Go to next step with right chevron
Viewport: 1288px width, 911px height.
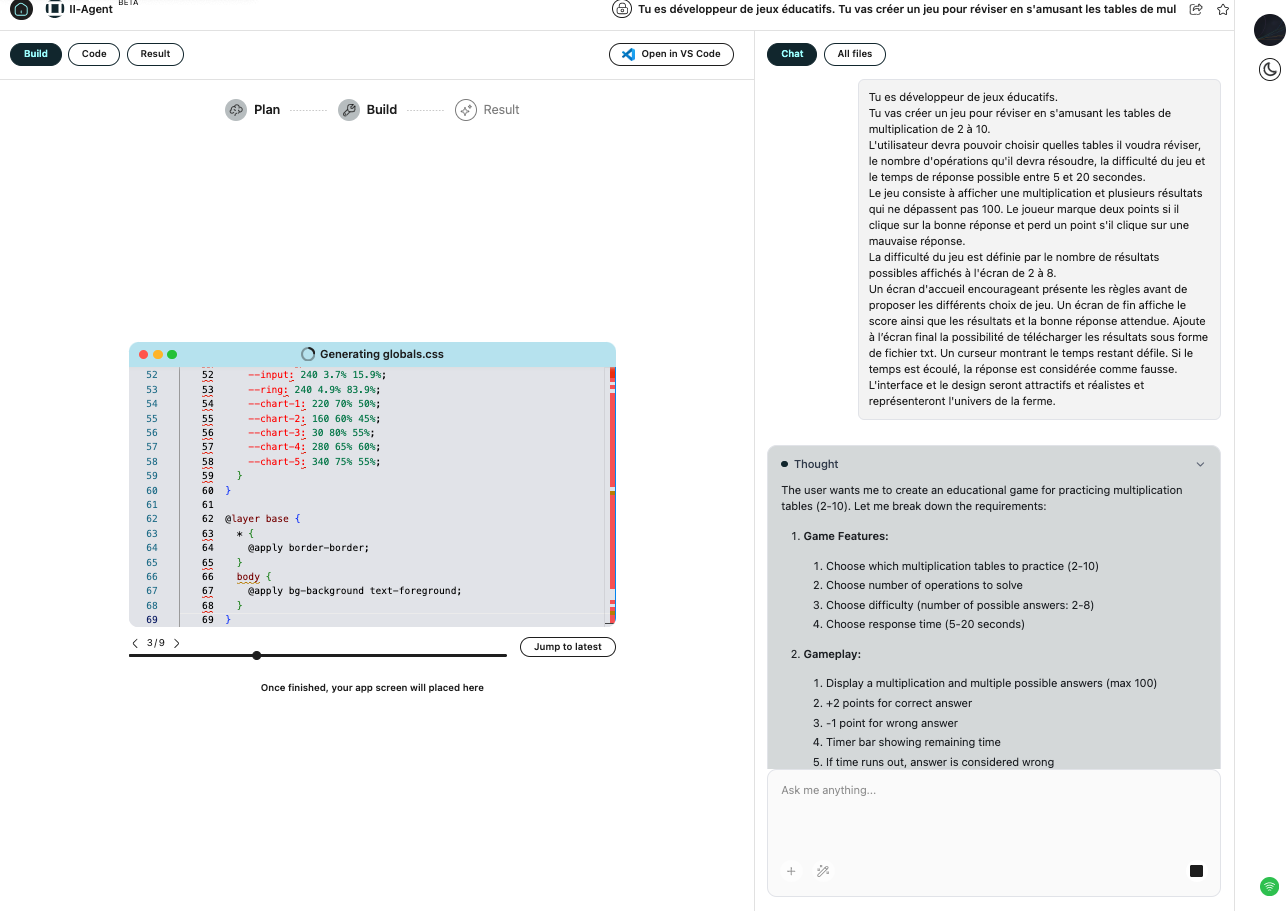(x=177, y=643)
